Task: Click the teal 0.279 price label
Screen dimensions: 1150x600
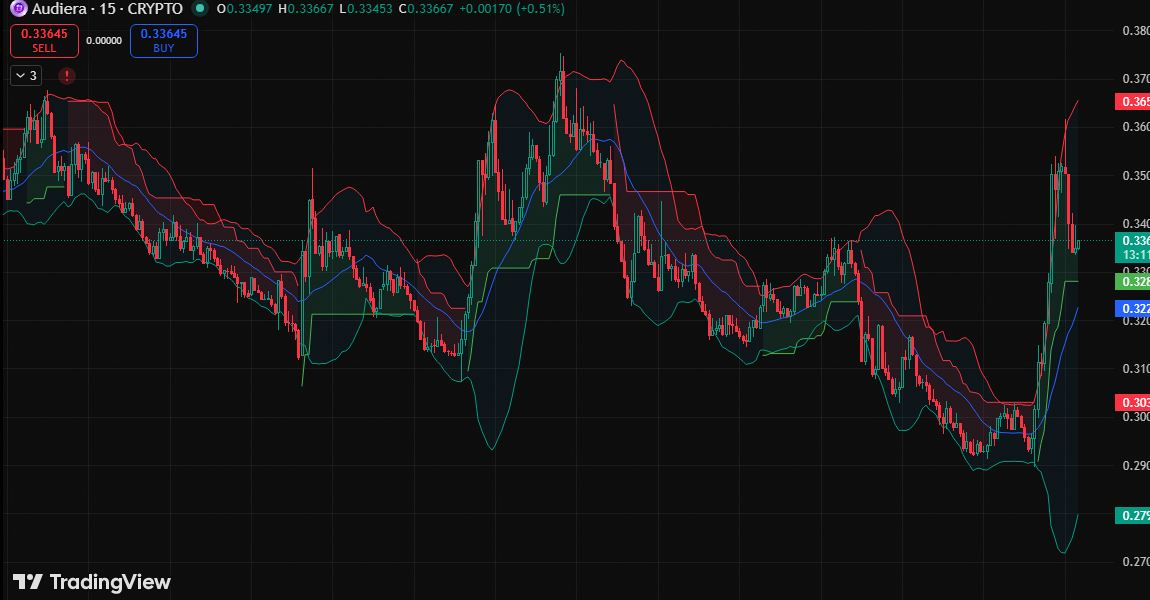Action: coord(1132,516)
